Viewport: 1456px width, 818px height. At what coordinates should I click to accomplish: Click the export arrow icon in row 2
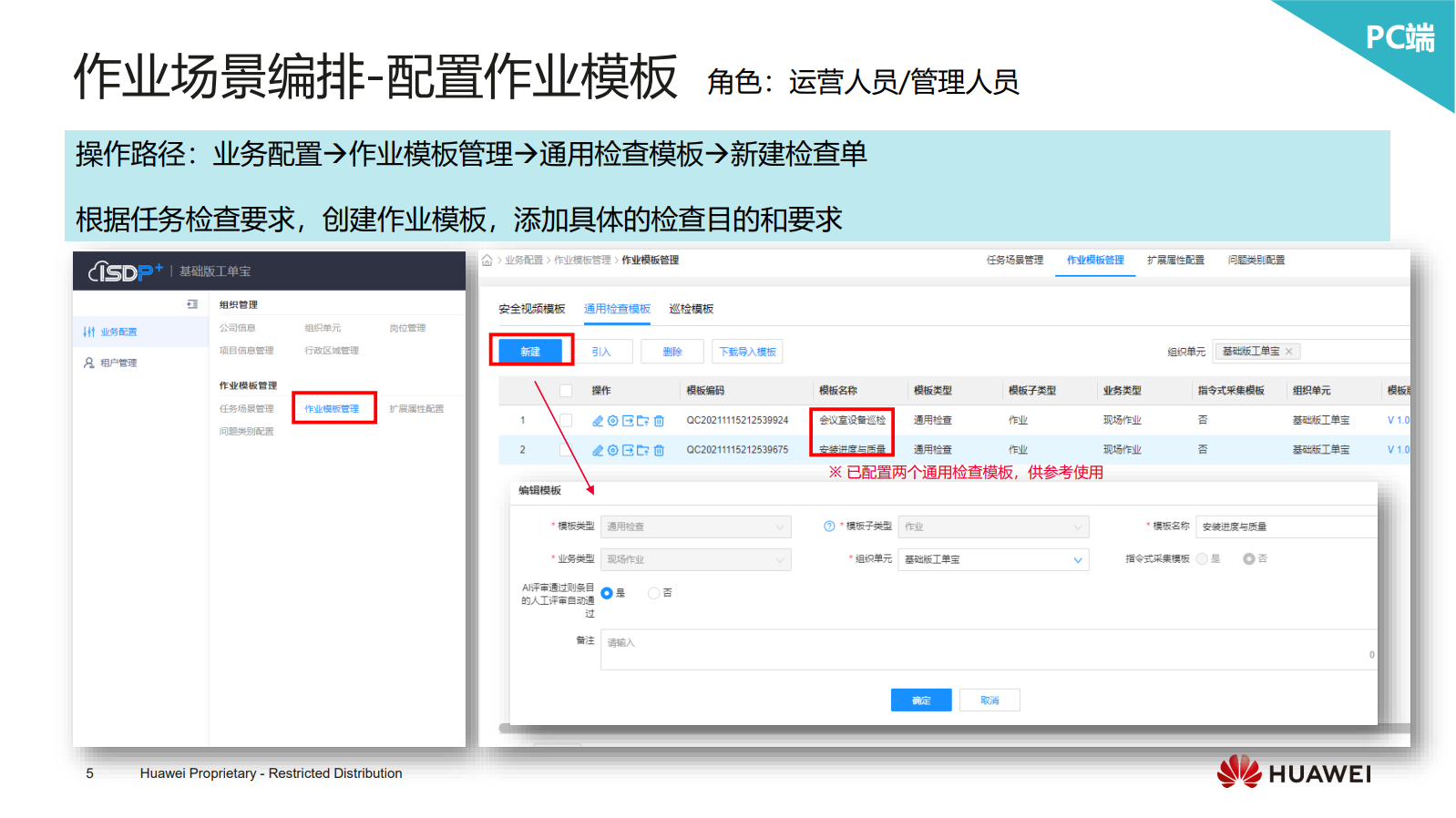(x=628, y=450)
